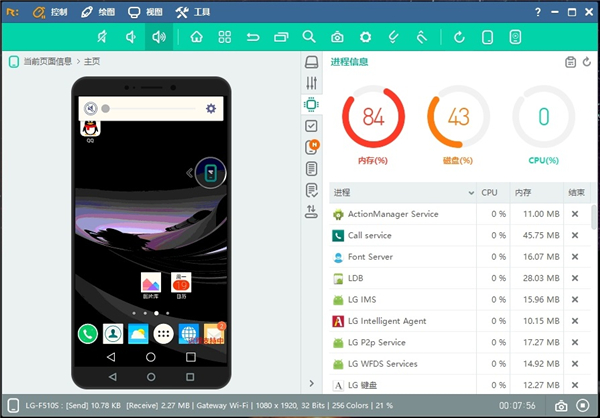The width and height of the screenshot is (600, 418).
Task: Click the back arrow toolbar icon
Action: point(253,37)
